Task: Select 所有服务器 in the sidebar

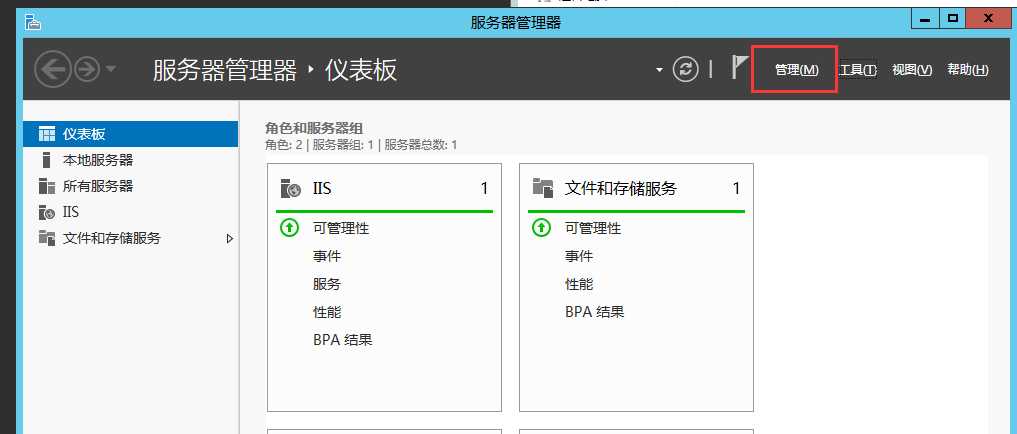Action: click(x=97, y=186)
